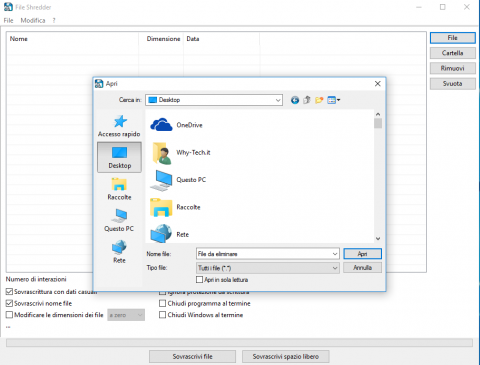Screen dimensions: 480x365
Task: Open the ? help menu
Action: pyautogui.click(x=54, y=20)
